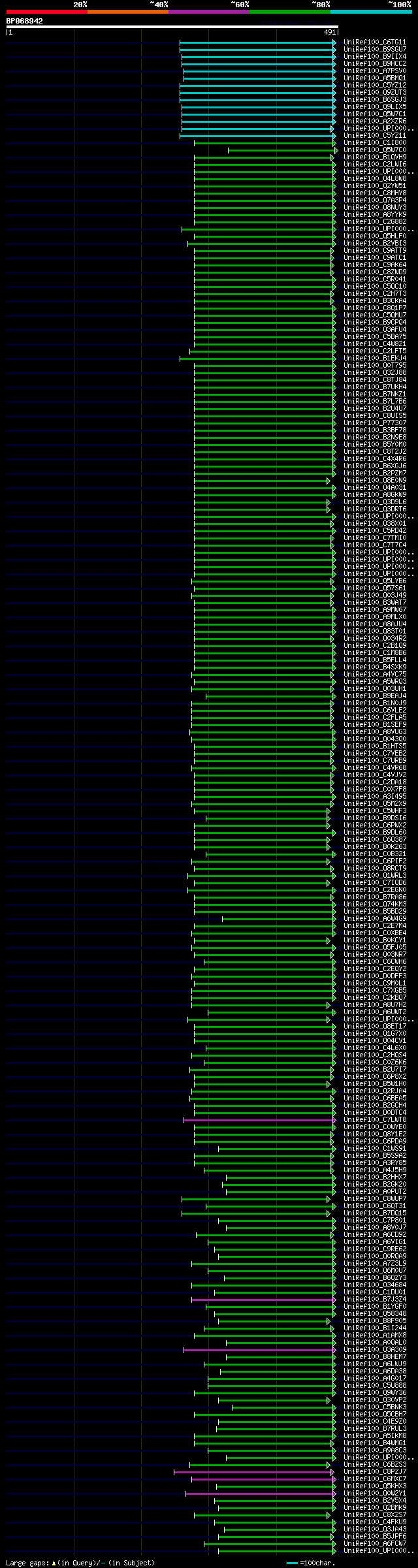The height and width of the screenshot is (1568, 418).
Task: Select the UniRef100_Q04CV1 label
Action: pyautogui.click(x=375, y=1041)
